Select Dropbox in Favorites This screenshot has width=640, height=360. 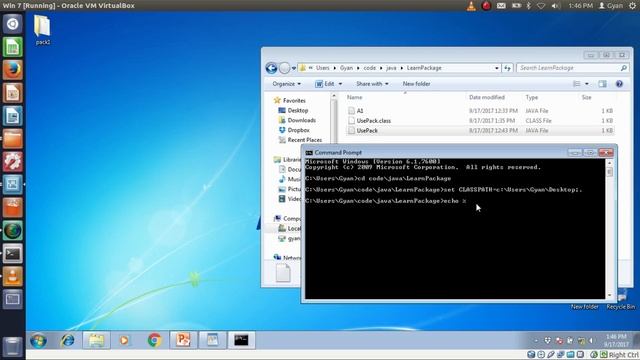coord(298,130)
